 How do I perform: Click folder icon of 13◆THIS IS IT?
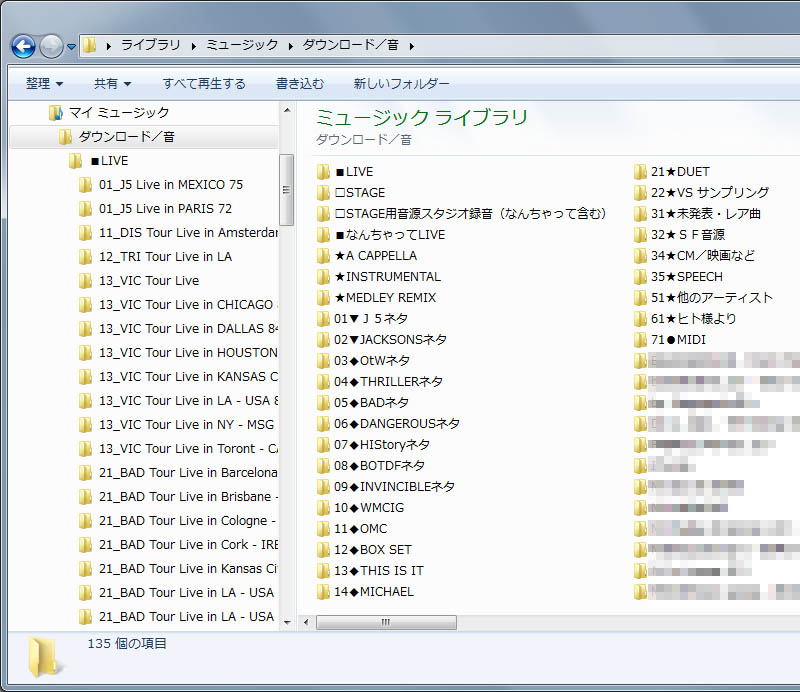click(x=323, y=571)
